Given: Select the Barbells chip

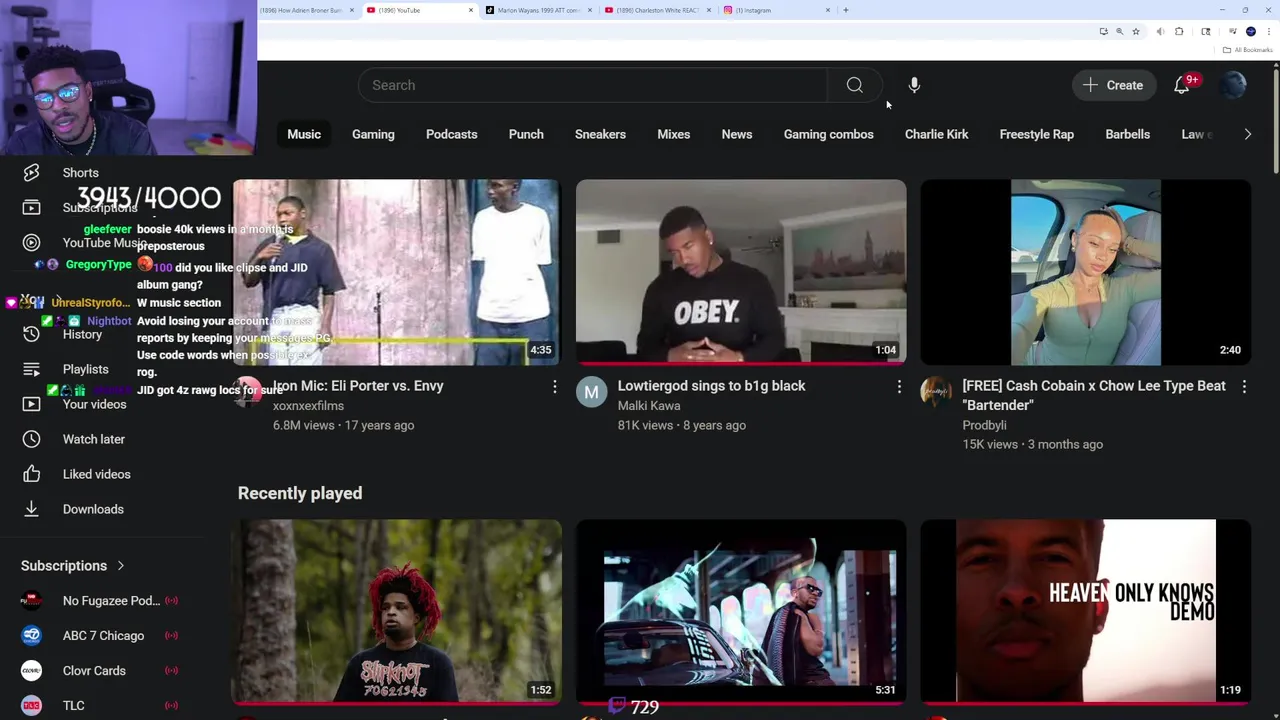Looking at the screenshot, I should (x=1127, y=134).
